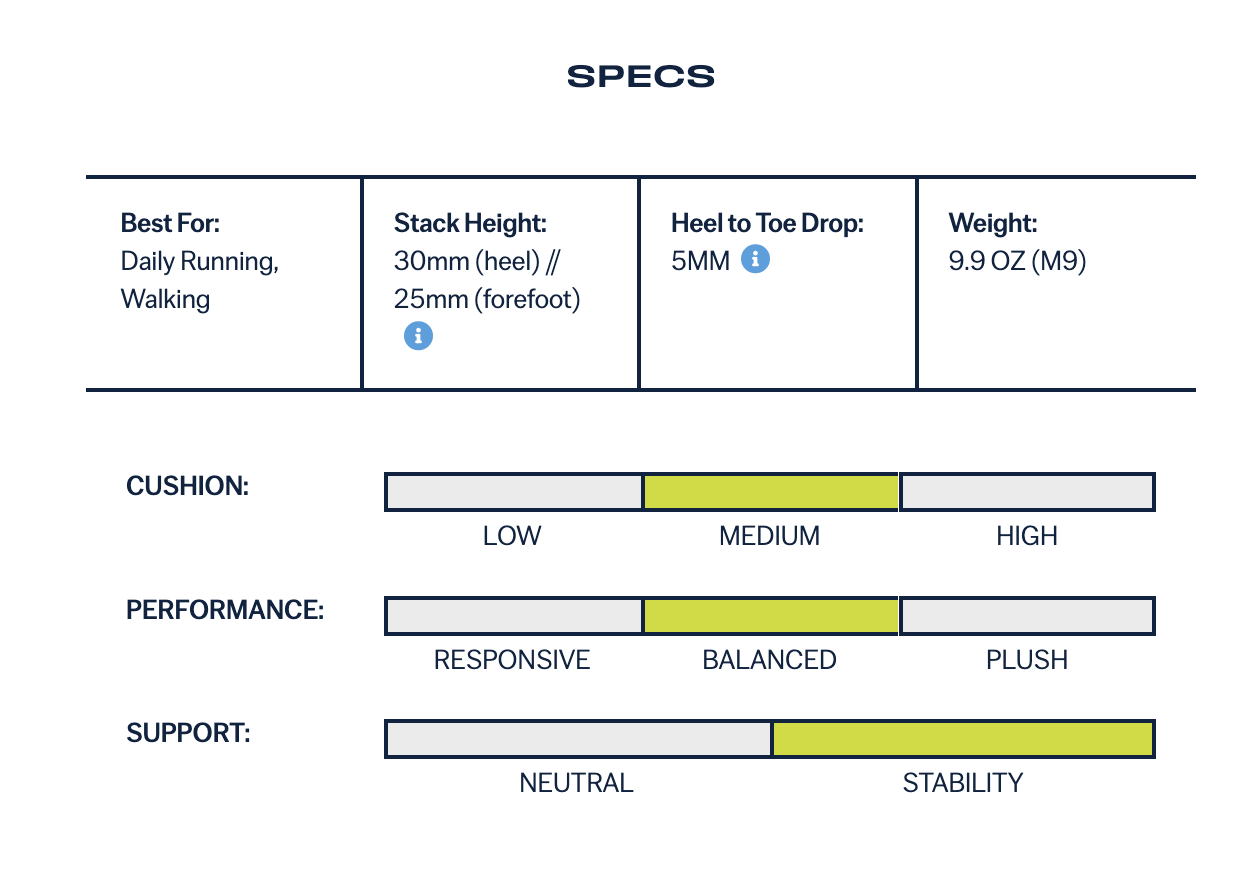Select the PLUSH performance segment

coord(1027,616)
